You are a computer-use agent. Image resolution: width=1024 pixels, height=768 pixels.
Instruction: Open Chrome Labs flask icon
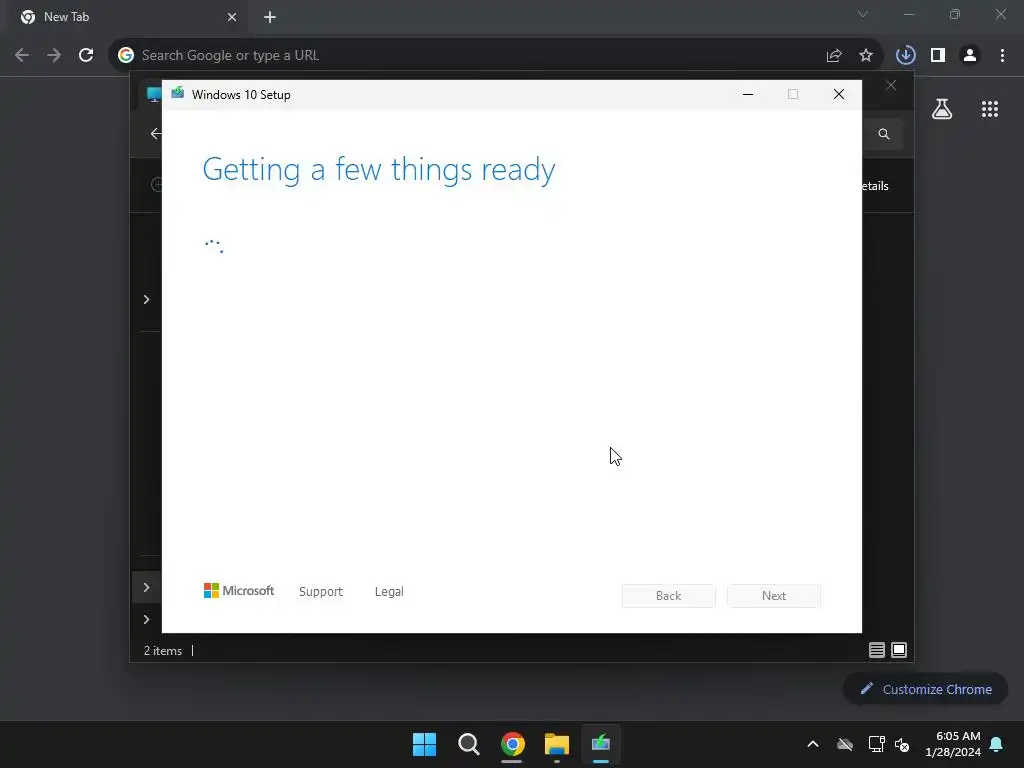942,109
